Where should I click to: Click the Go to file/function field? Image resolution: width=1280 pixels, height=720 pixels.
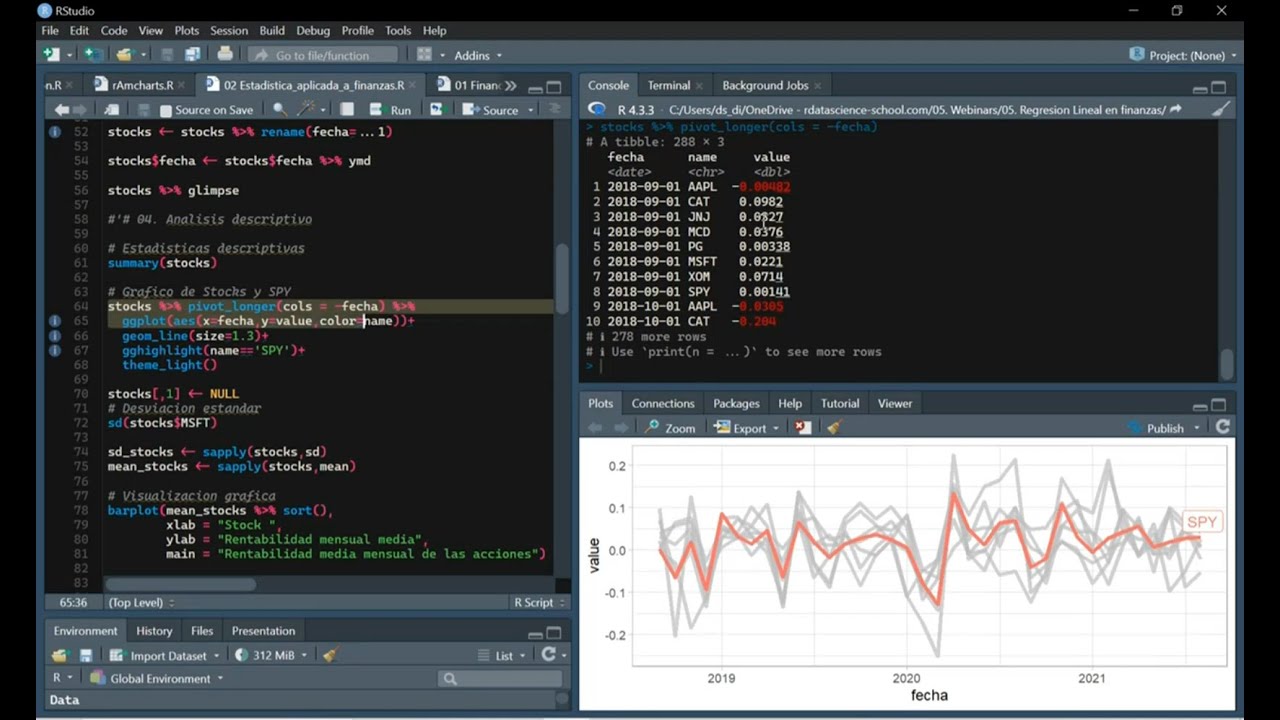pos(322,55)
